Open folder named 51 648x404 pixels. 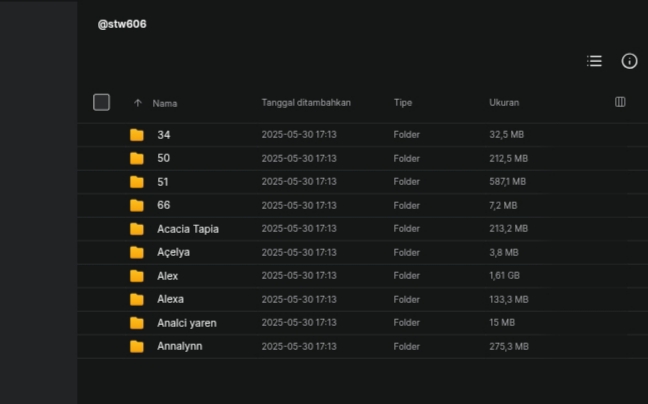click(163, 182)
